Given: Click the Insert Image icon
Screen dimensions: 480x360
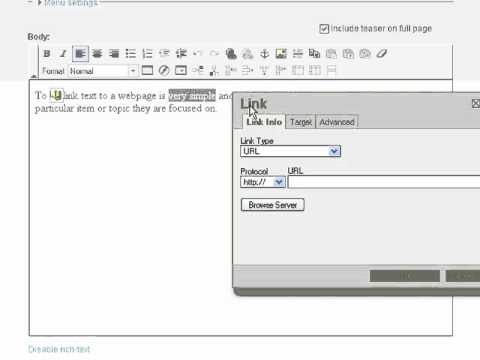Looking at the screenshot, I should click(281, 54).
